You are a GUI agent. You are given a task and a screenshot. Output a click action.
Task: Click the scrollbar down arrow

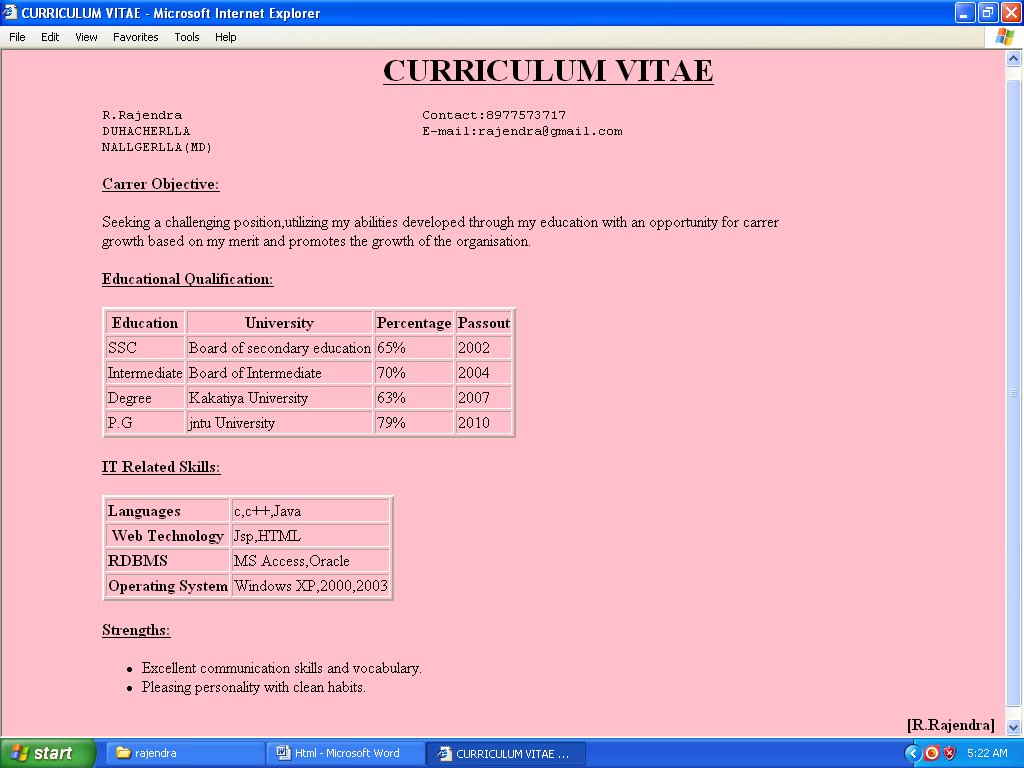point(1014,727)
